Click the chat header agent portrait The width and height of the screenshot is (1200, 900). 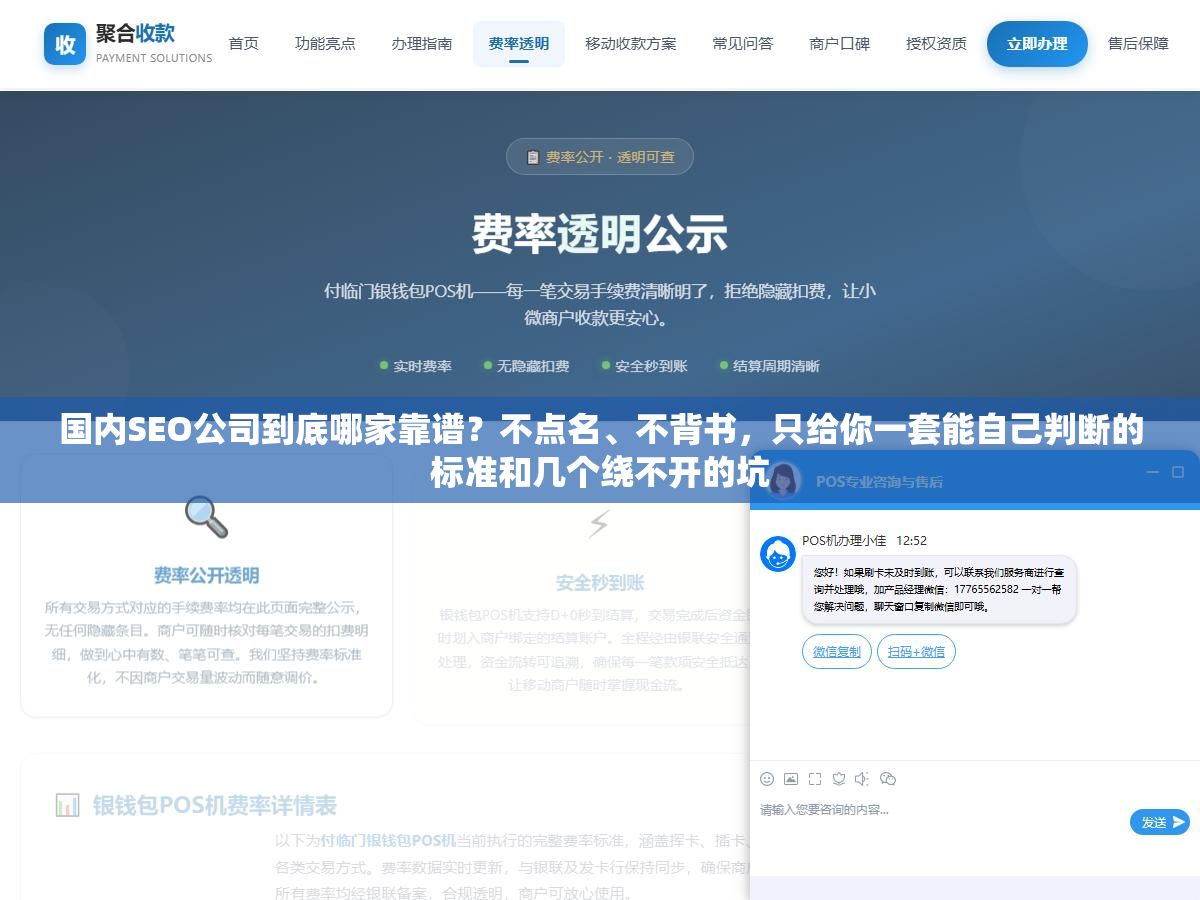(x=783, y=480)
